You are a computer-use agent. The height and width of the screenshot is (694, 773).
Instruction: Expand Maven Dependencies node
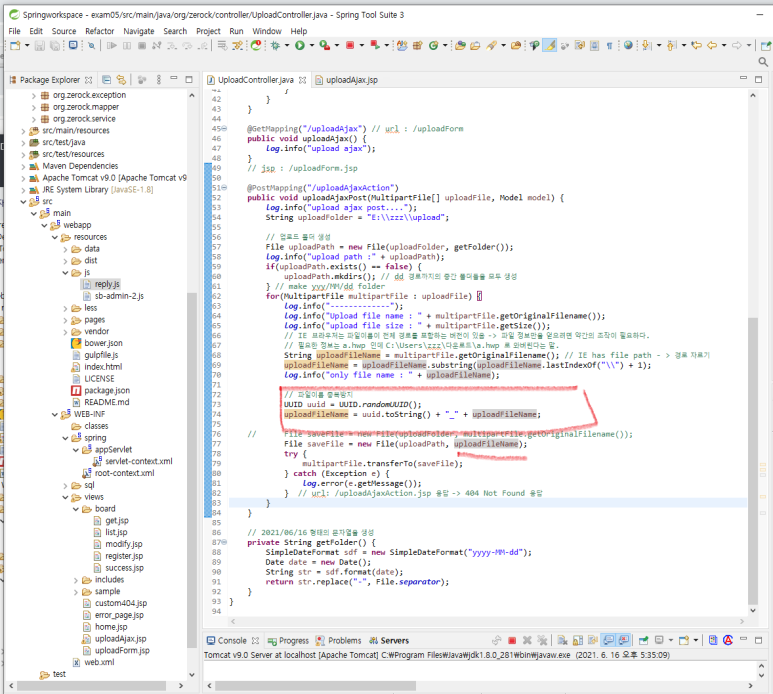click(23, 166)
